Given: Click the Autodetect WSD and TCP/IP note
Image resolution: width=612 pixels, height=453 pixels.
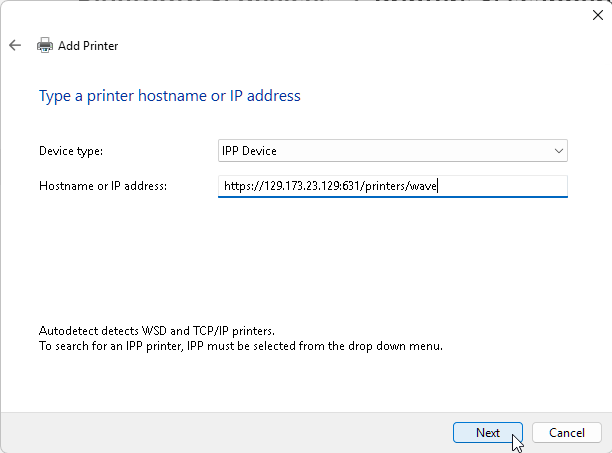Looking at the screenshot, I should pos(156,330).
